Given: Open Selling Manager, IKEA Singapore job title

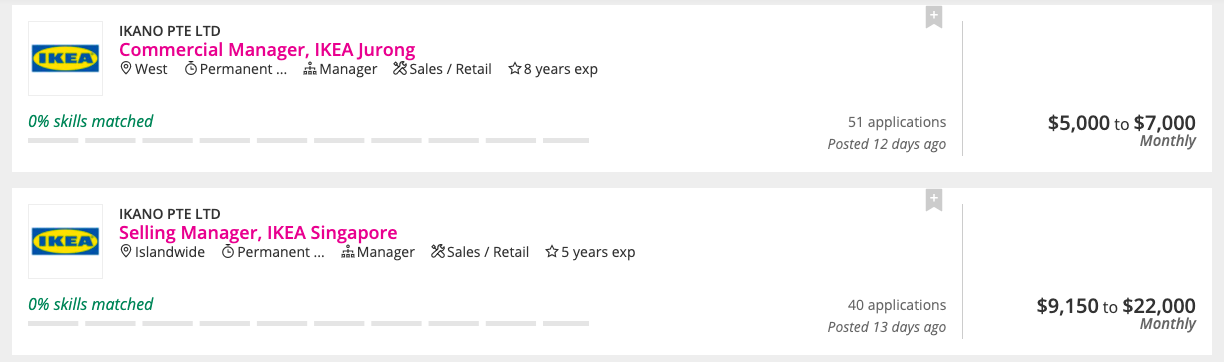Looking at the screenshot, I should point(258,232).
